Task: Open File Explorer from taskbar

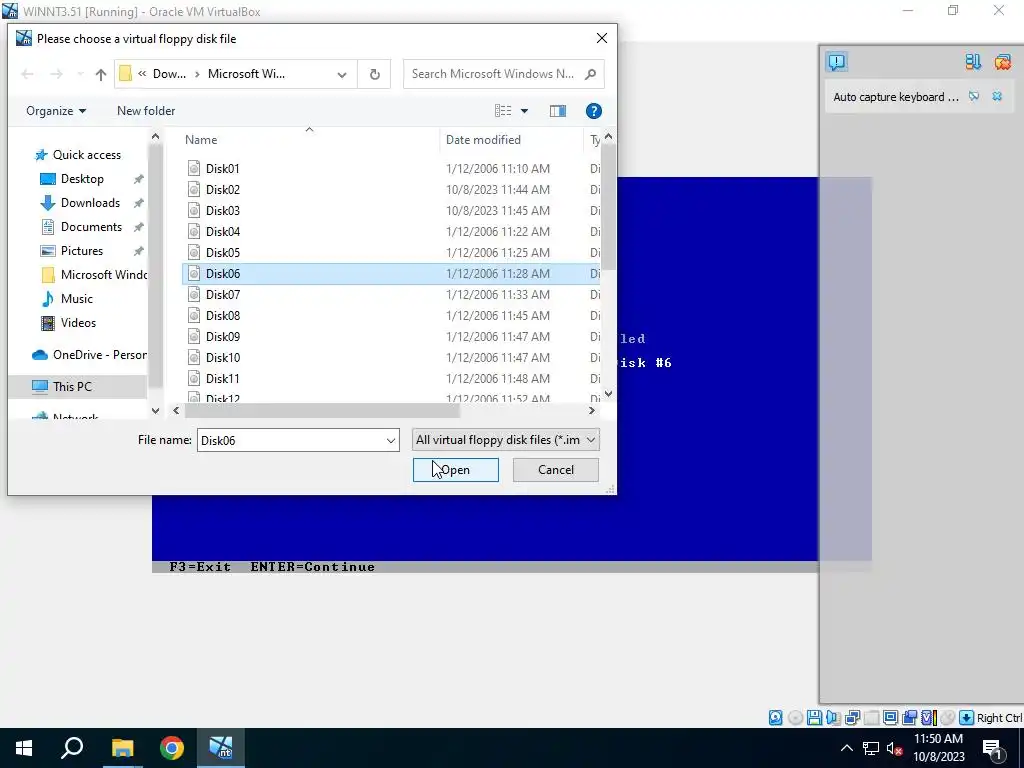Action: 122,748
